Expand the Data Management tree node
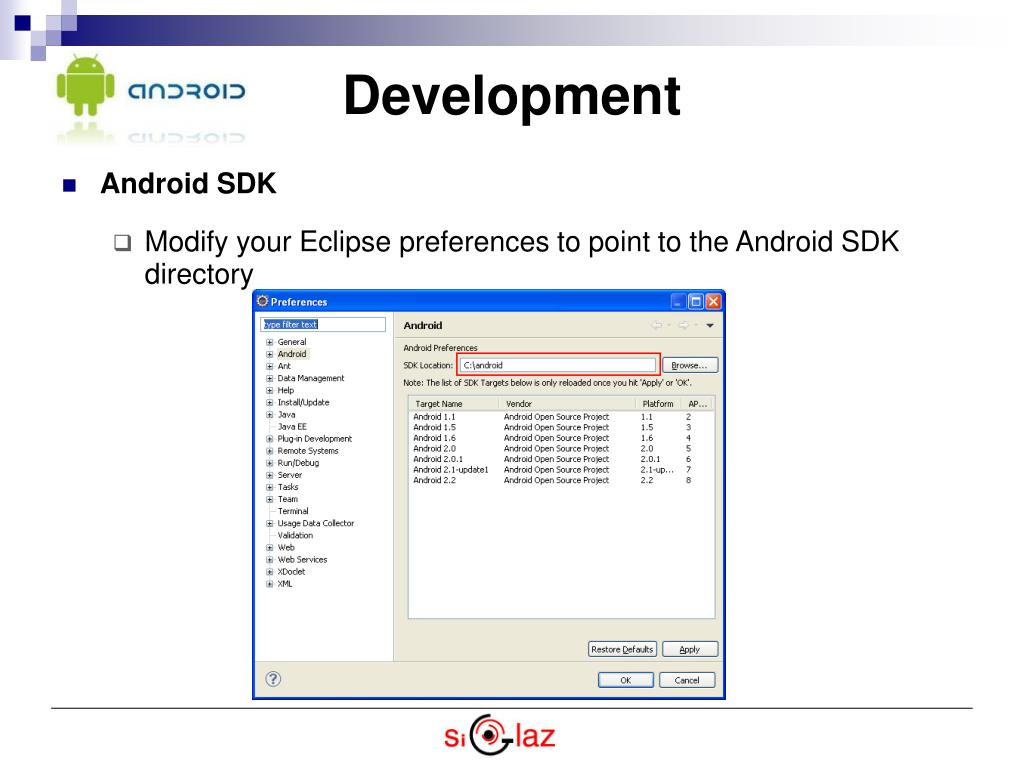Viewport: 1024px width, 768px height. tap(270, 378)
